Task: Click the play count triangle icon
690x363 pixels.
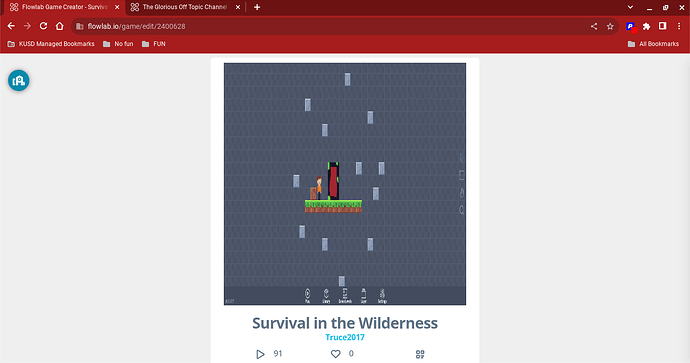Action: (260, 354)
